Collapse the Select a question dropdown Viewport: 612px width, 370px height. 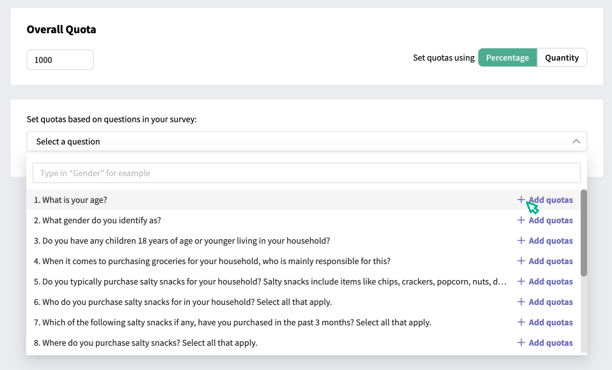click(x=307, y=141)
